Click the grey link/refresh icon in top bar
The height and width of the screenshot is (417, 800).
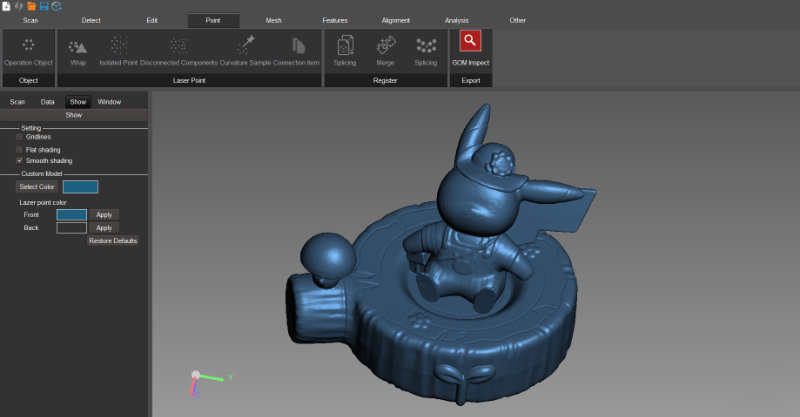pos(19,6)
